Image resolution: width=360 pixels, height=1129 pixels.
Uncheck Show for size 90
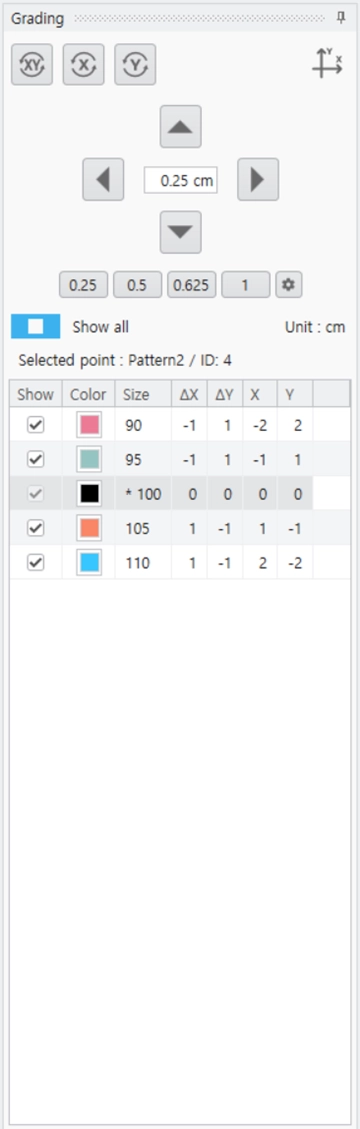(35, 426)
